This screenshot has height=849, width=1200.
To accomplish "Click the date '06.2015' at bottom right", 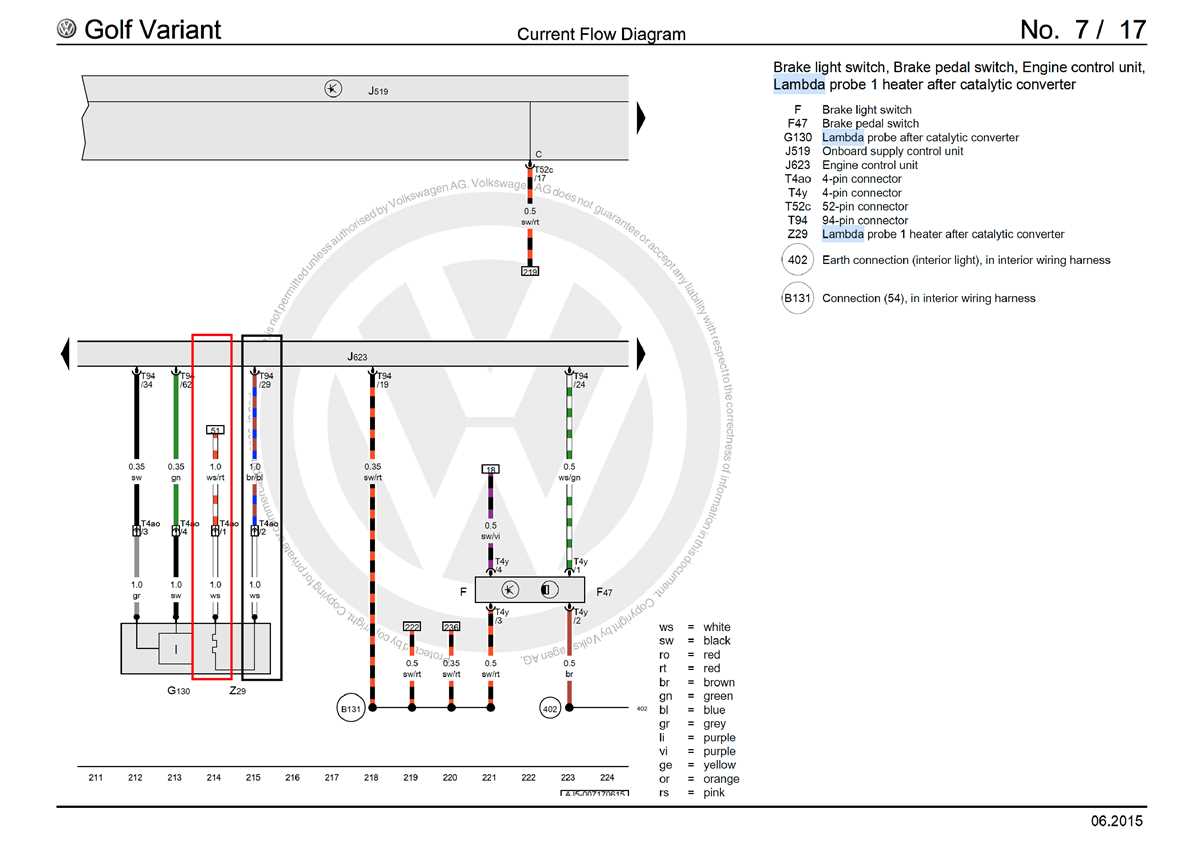I will 1116,822.
